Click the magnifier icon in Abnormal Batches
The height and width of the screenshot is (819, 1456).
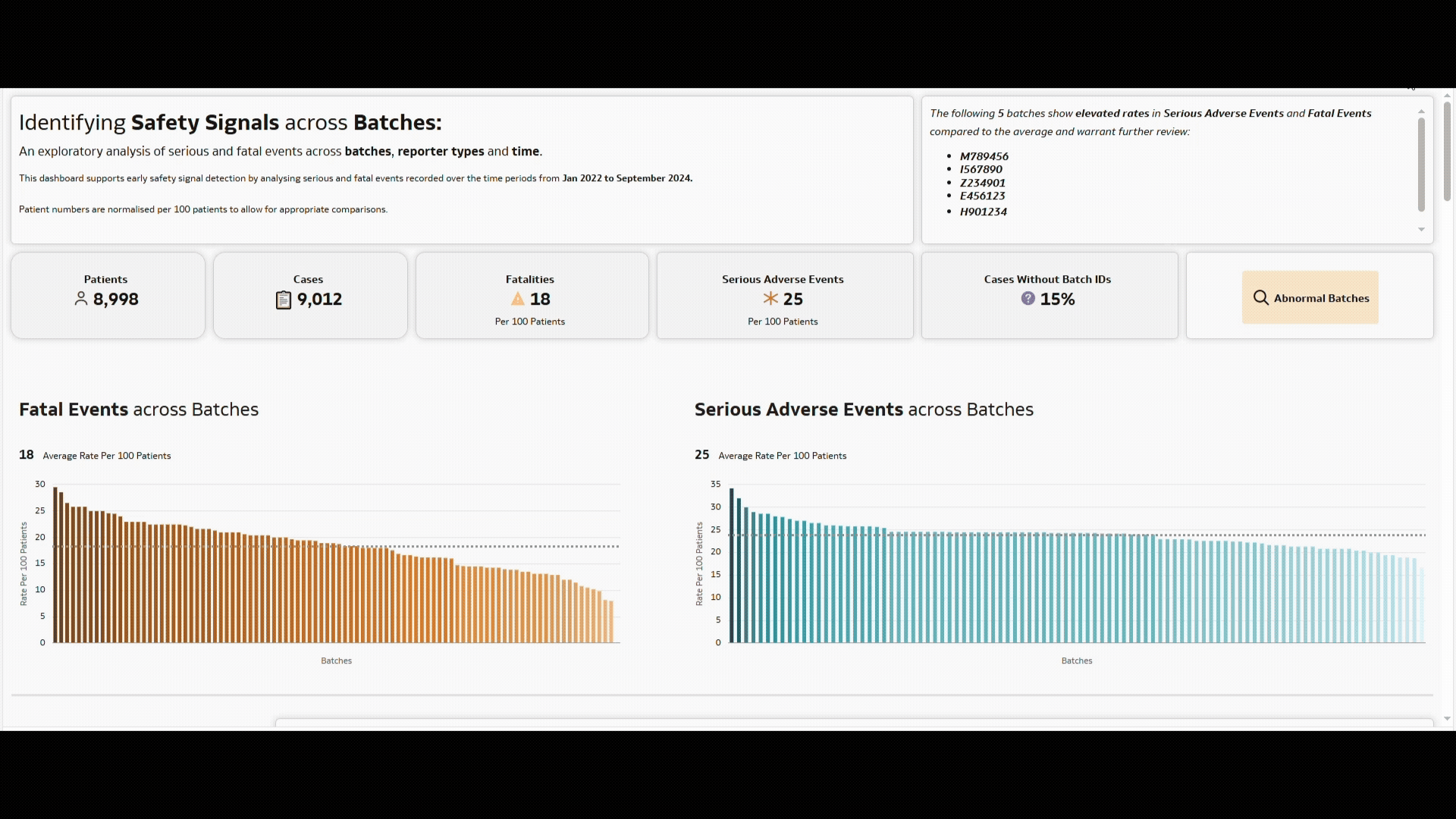[x=1260, y=298]
